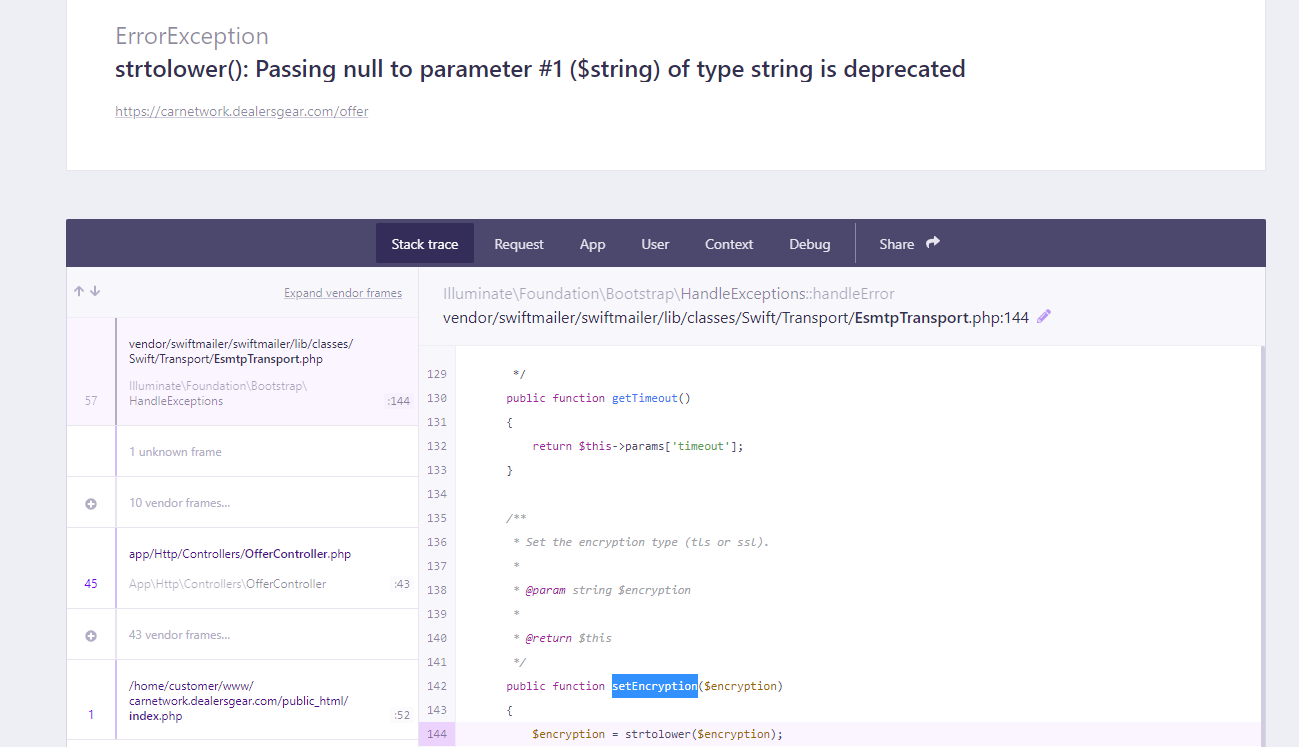Click the HandleExceptions::handleError class path

(668, 294)
